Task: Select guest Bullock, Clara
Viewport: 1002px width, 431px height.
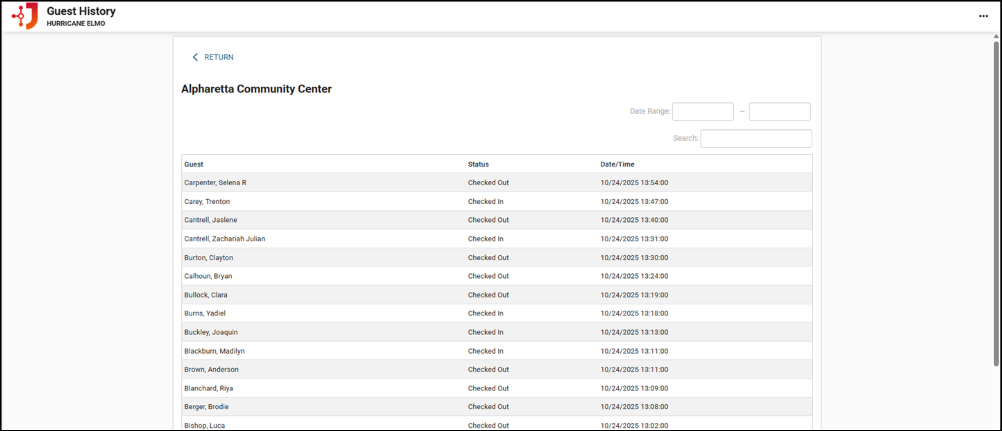Action: (205, 295)
